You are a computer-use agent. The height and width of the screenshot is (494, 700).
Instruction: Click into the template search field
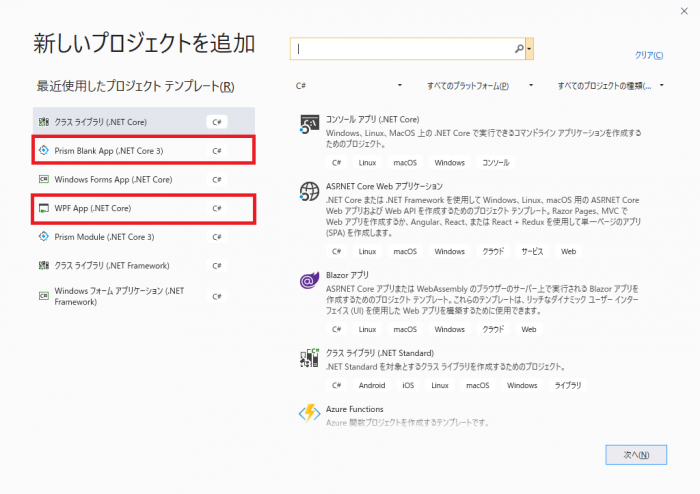pyautogui.click(x=405, y=48)
